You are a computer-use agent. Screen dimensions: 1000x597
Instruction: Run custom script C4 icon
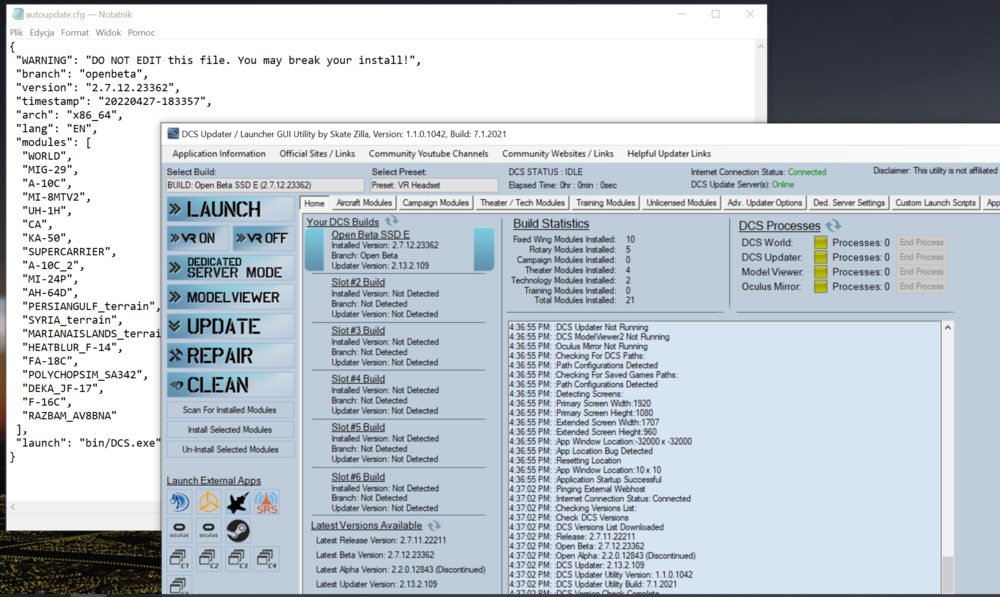tap(267, 559)
